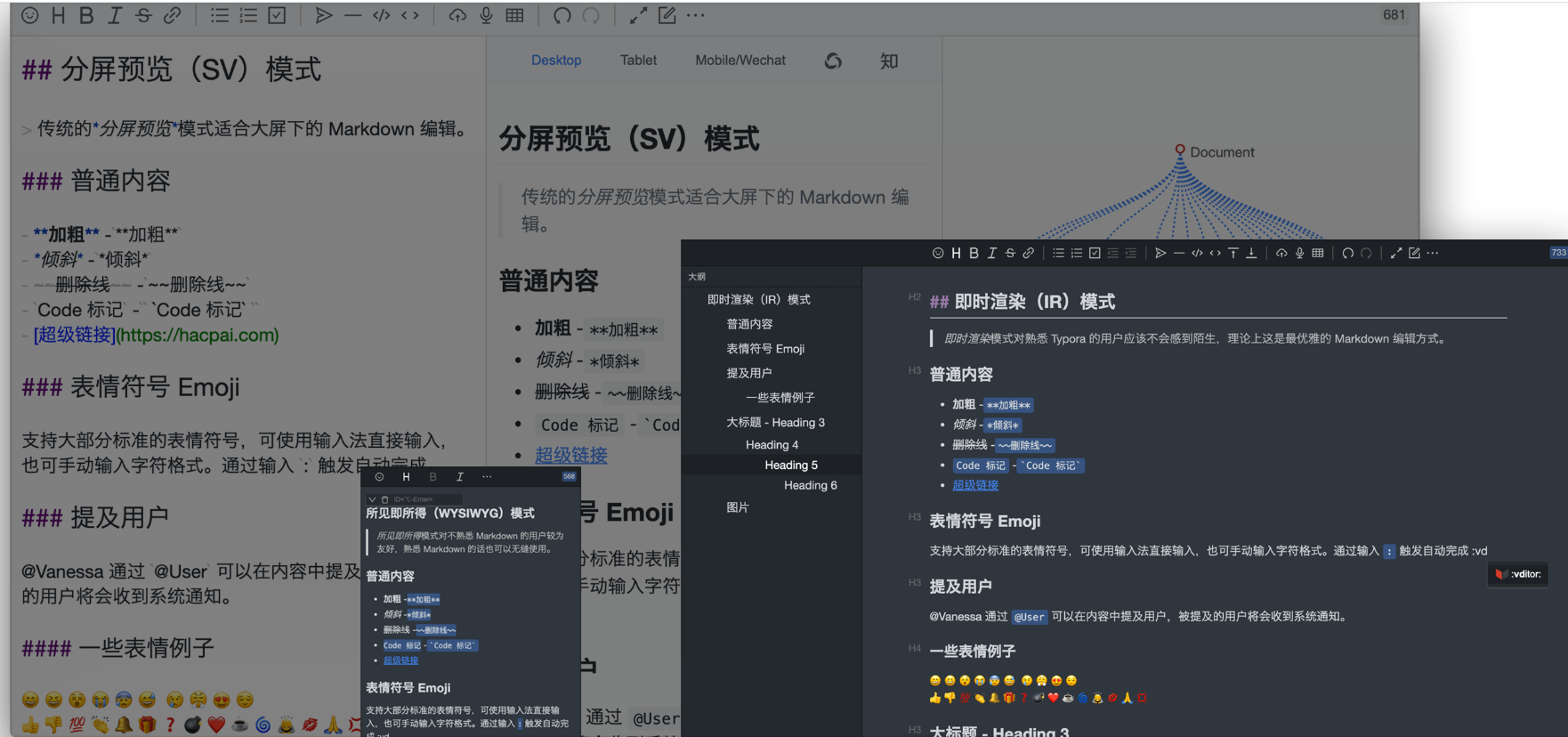Click Headings in the dark IR editor toolbar
Image resolution: width=1568 pixels, height=737 pixels.
click(956, 254)
